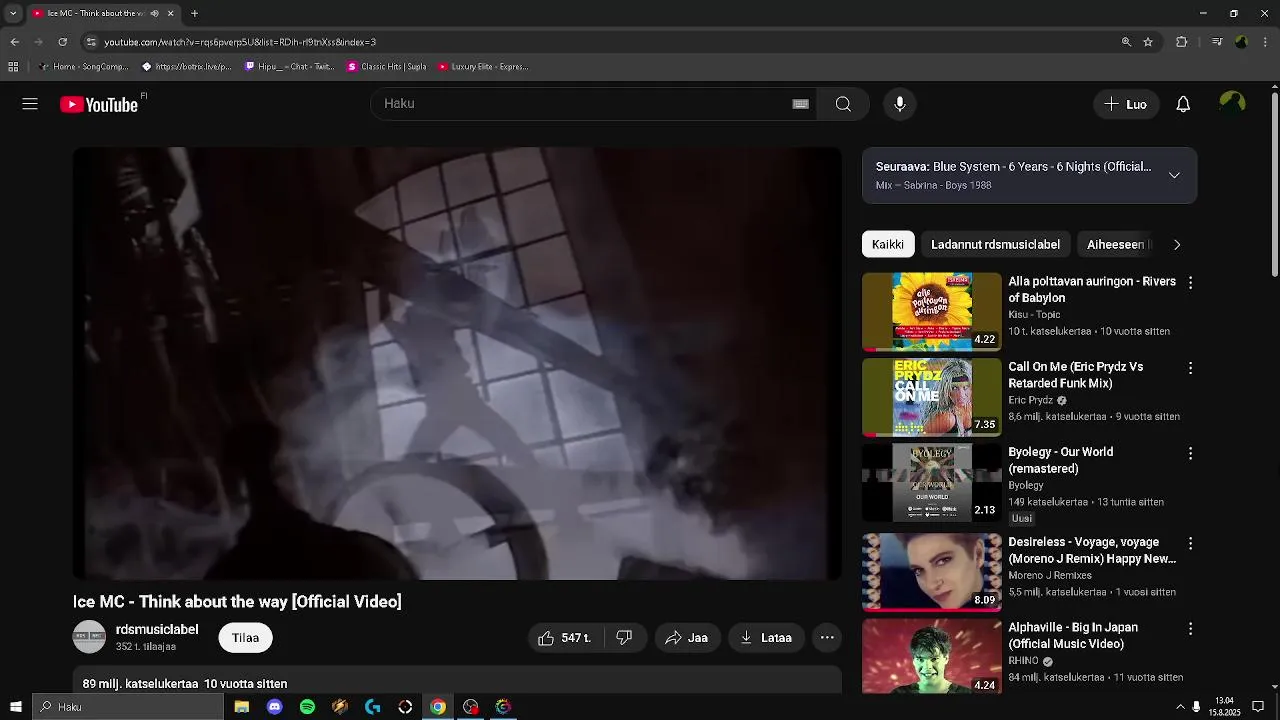This screenshot has height=720, width=1280.
Task: Open Chrome media controls icon
Action: [x=1216, y=42]
